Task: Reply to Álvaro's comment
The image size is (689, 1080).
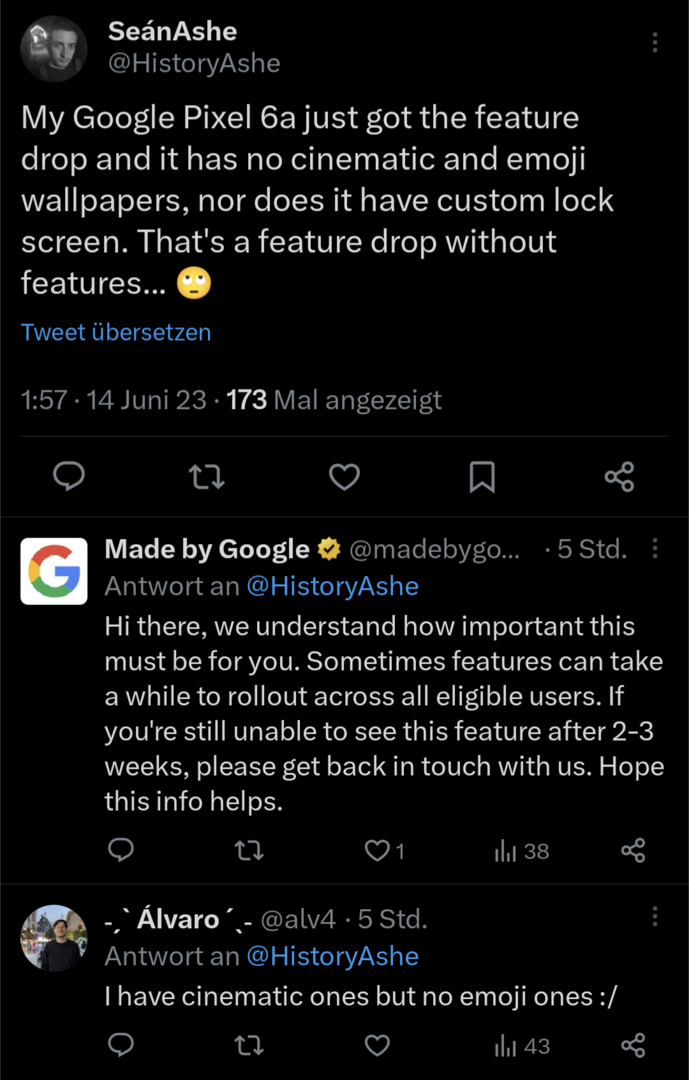Action: [x=121, y=1046]
